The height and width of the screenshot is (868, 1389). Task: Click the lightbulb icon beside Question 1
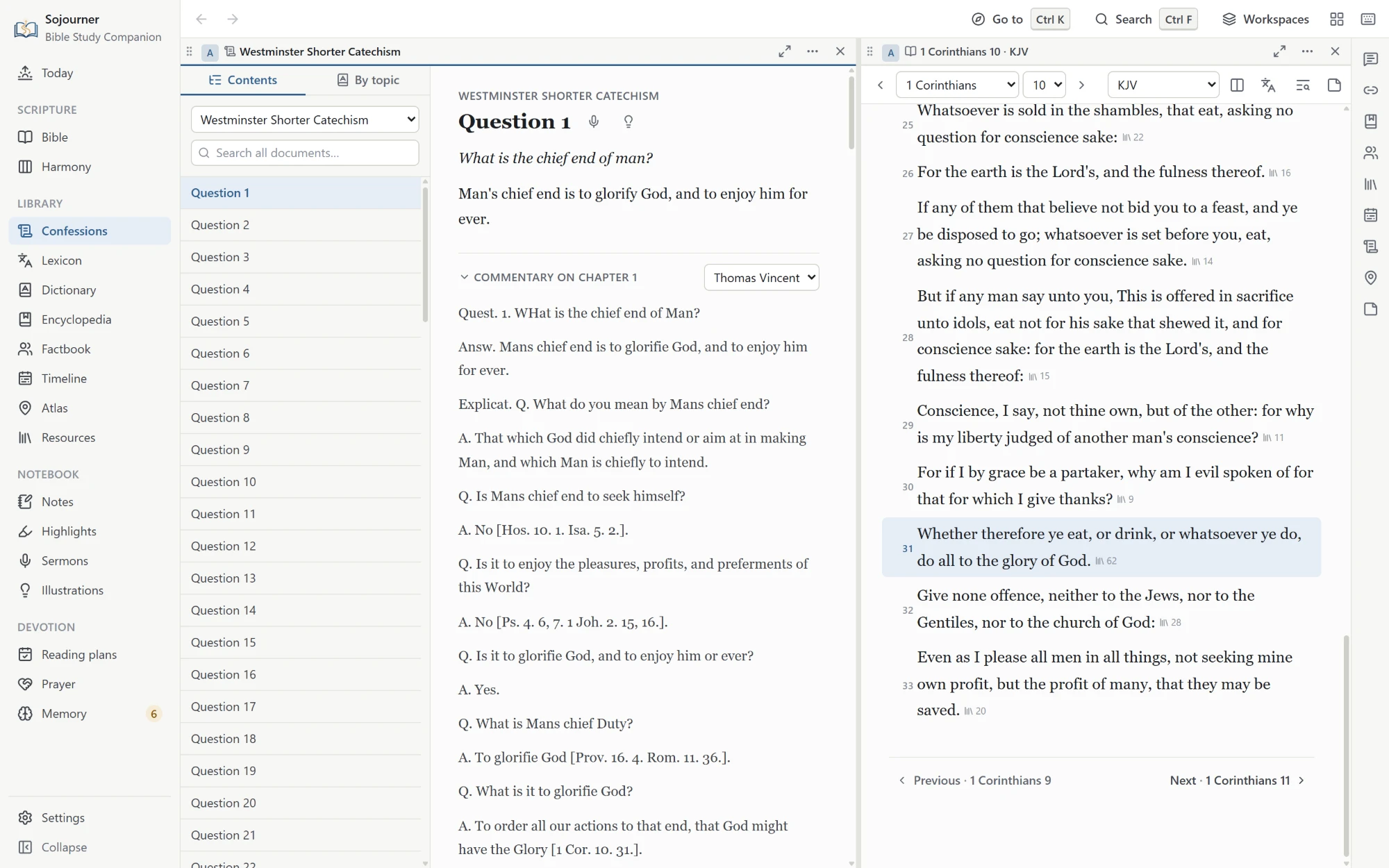tap(629, 122)
